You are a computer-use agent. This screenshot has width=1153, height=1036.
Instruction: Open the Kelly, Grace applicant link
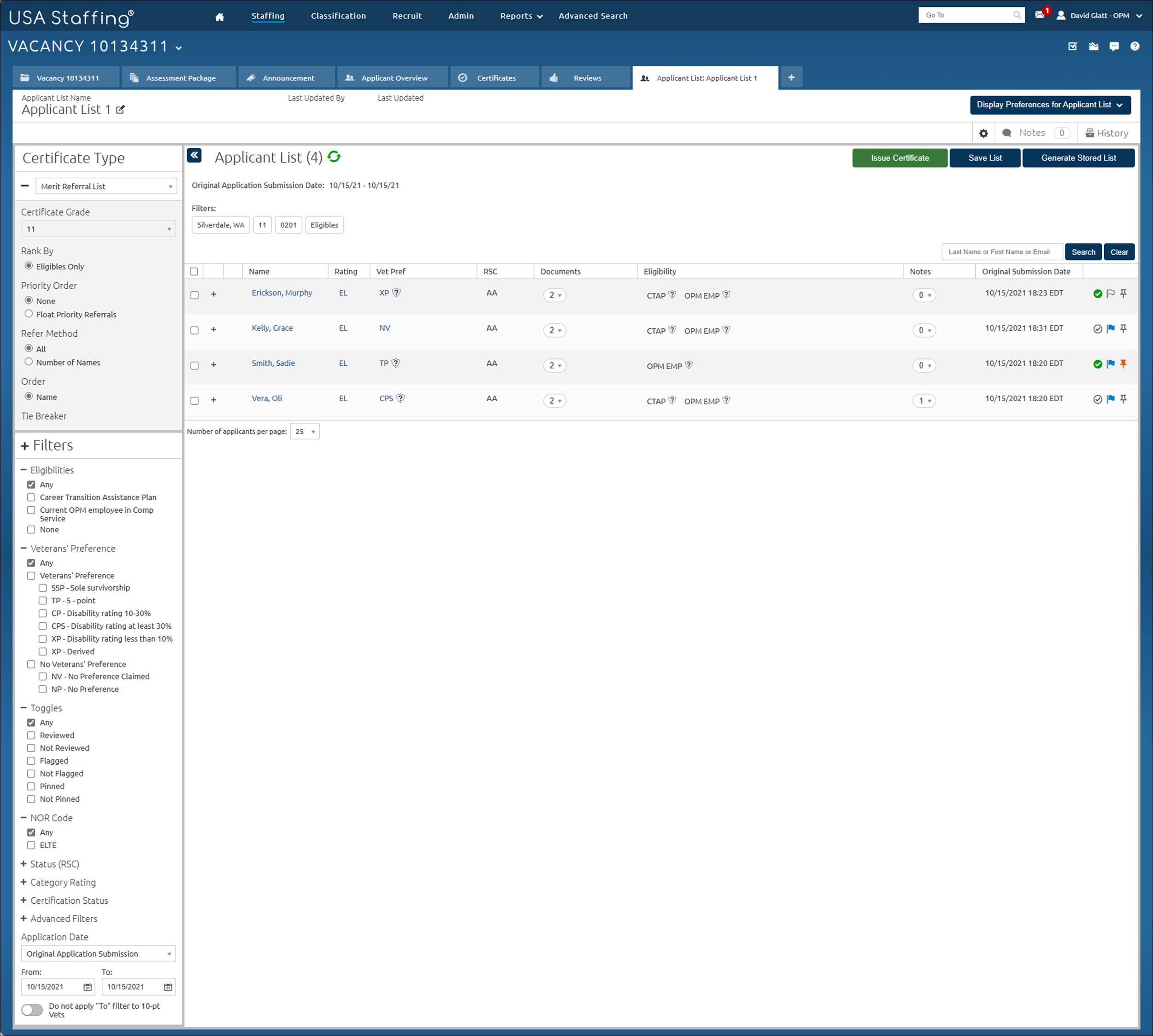click(x=271, y=328)
